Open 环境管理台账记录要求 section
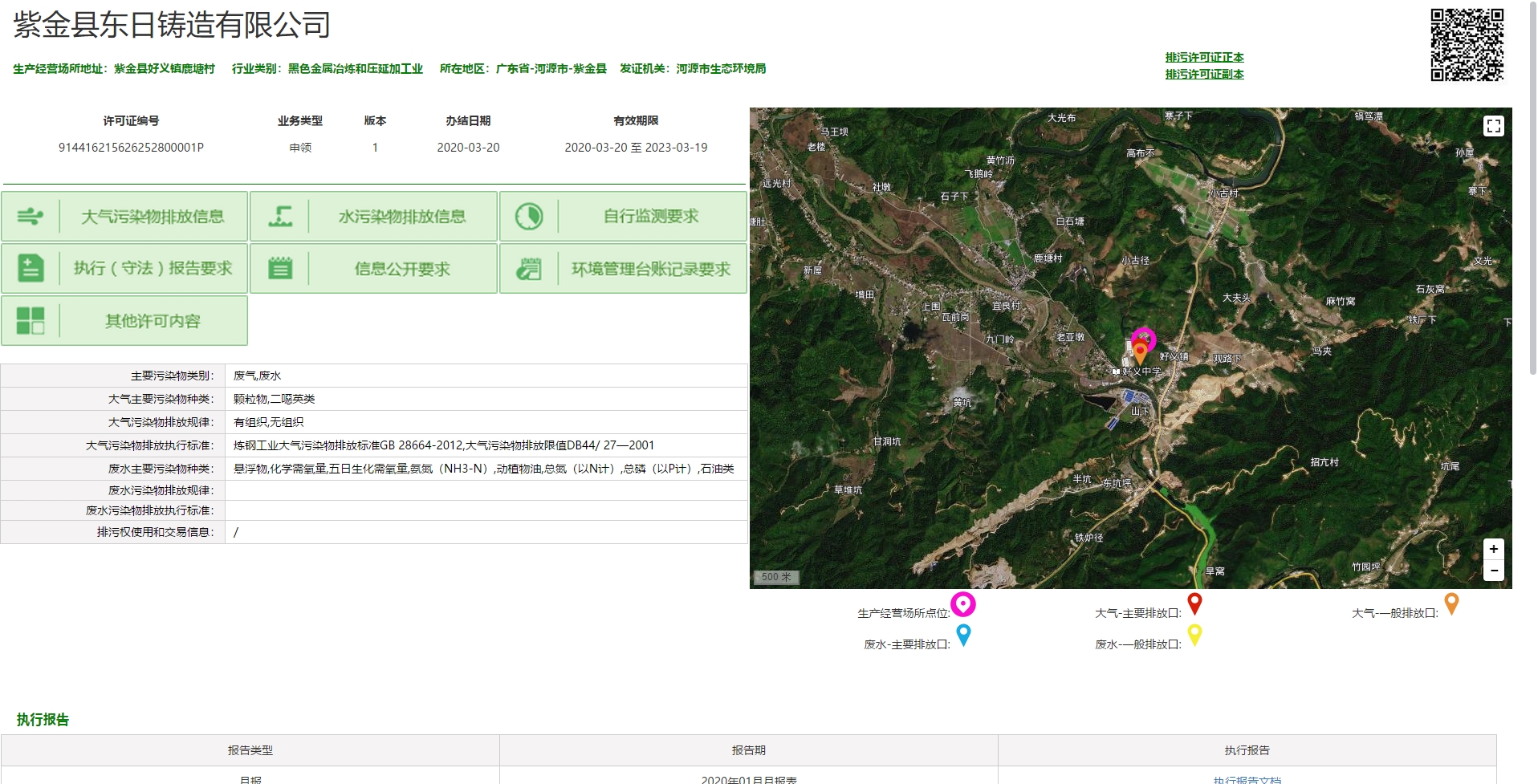Screen dimensions: 1538x784 pos(651,269)
